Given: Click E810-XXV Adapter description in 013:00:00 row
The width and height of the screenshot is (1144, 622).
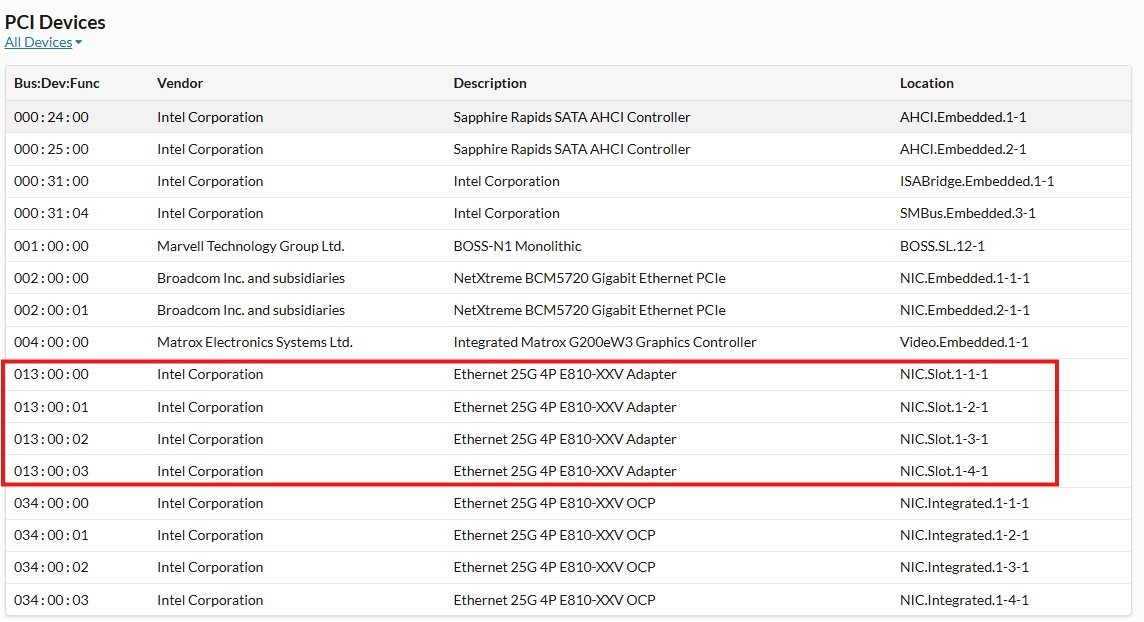Looking at the screenshot, I should click(x=565, y=375).
